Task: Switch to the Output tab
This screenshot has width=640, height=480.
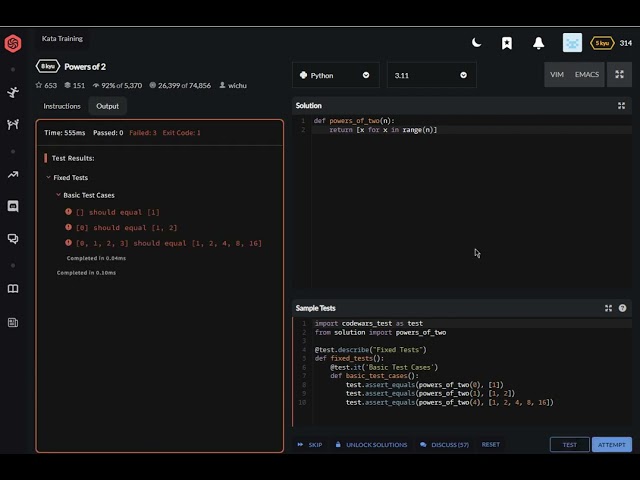Action: click(107, 106)
